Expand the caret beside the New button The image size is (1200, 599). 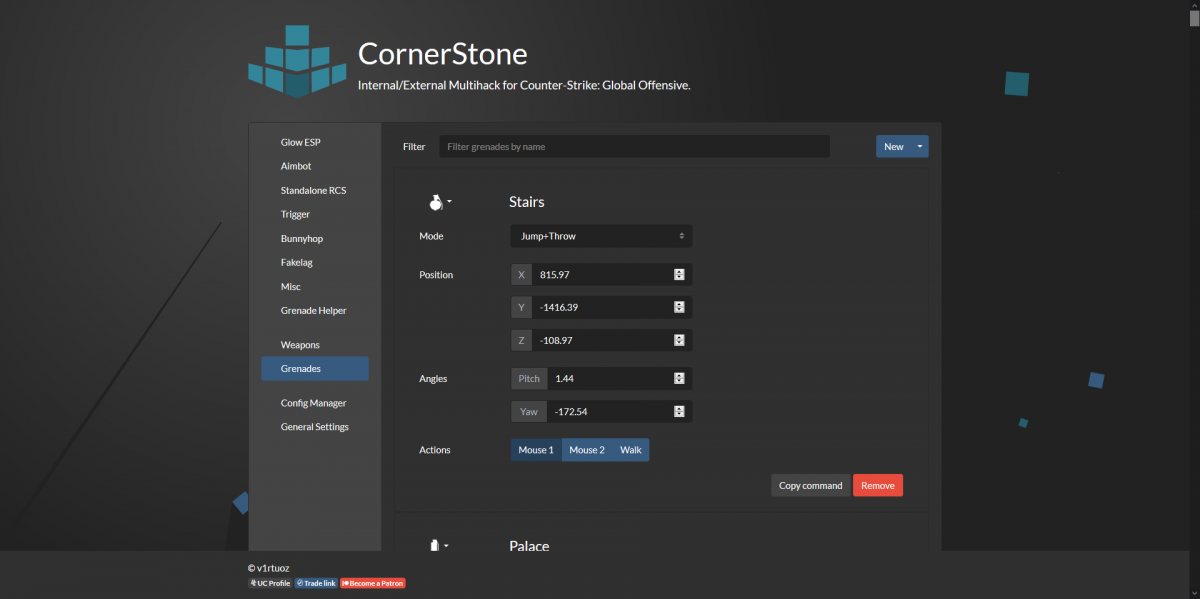(x=920, y=146)
